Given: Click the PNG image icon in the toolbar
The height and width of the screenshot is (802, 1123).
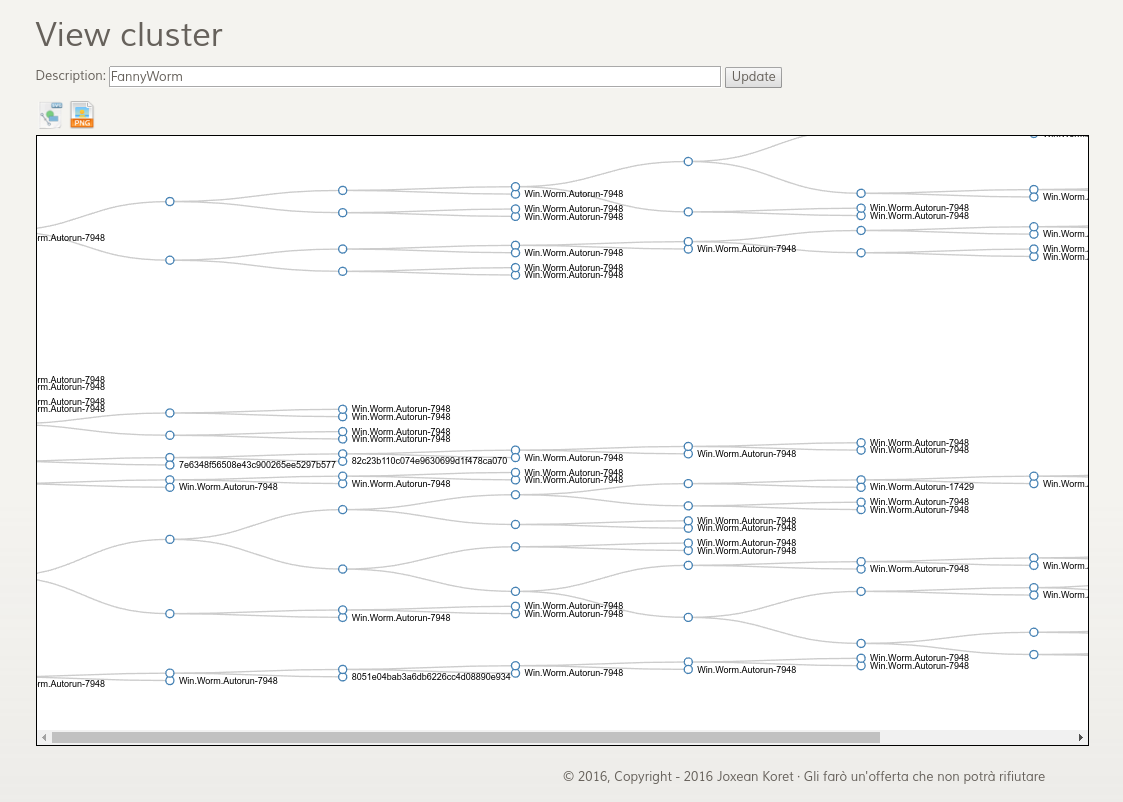Looking at the screenshot, I should (x=81, y=114).
